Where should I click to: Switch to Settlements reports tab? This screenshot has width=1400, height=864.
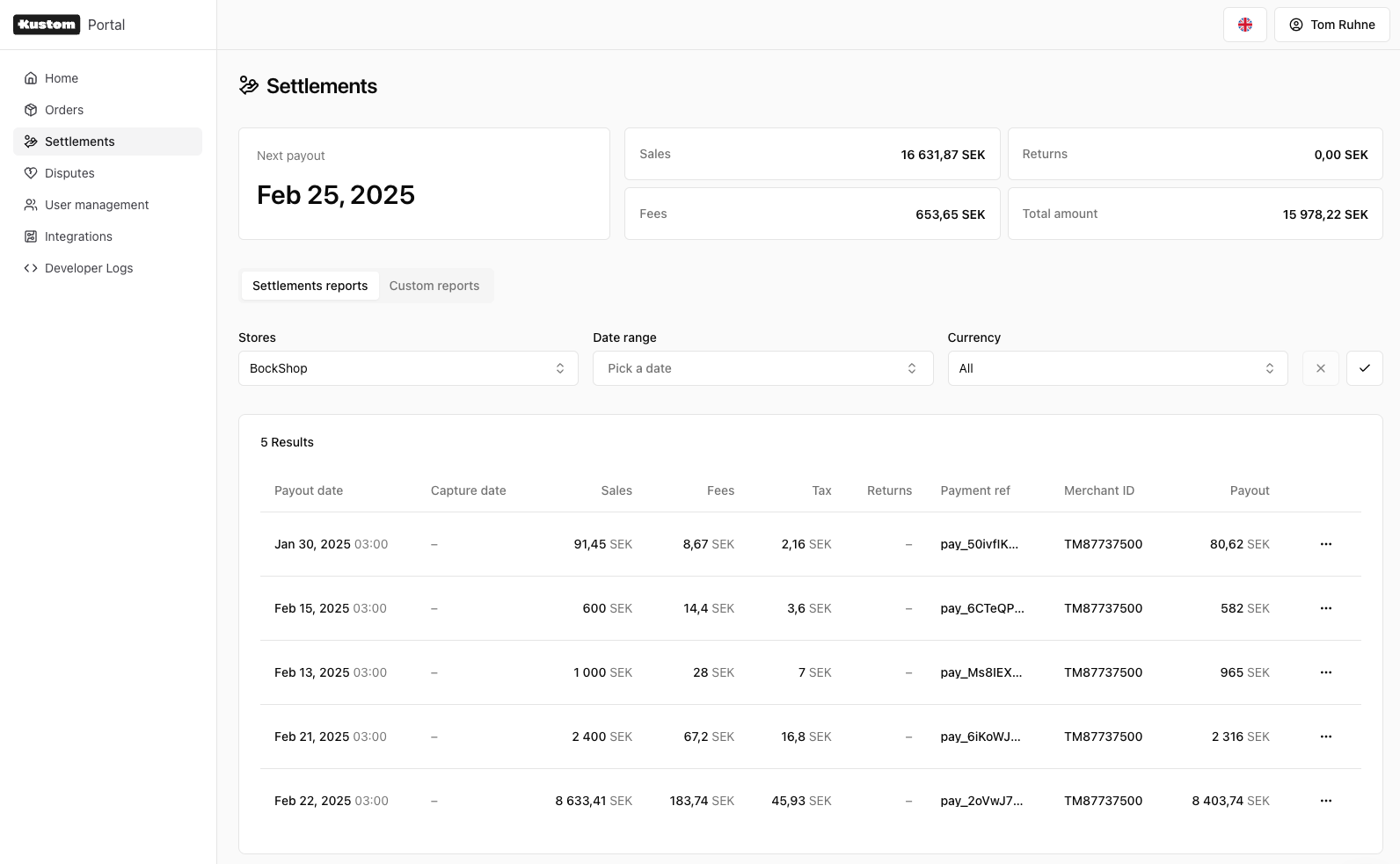tap(310, 286)
